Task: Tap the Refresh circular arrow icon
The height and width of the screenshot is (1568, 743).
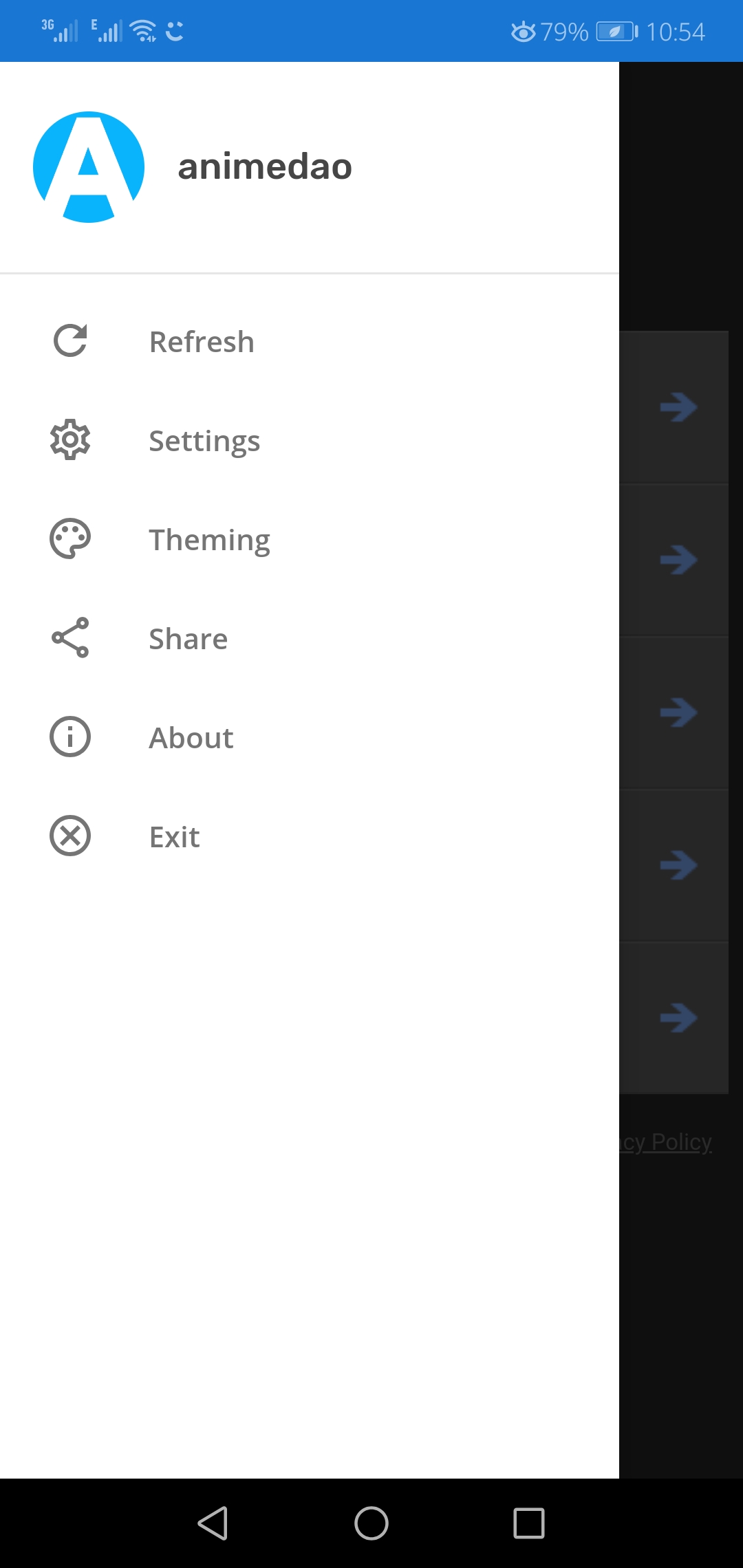Action: tap(70, 341)
